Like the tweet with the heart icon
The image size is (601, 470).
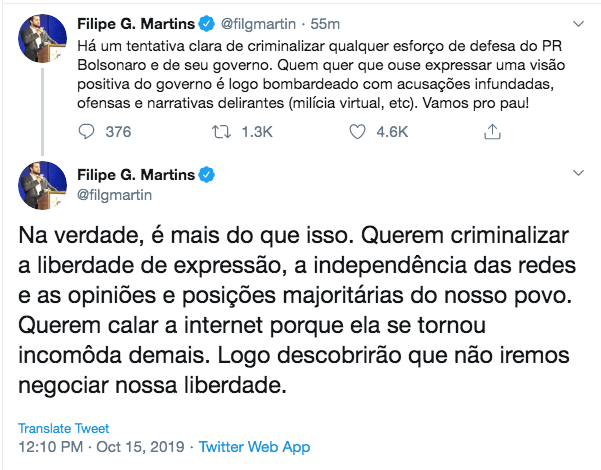click(x=357, y=131)
